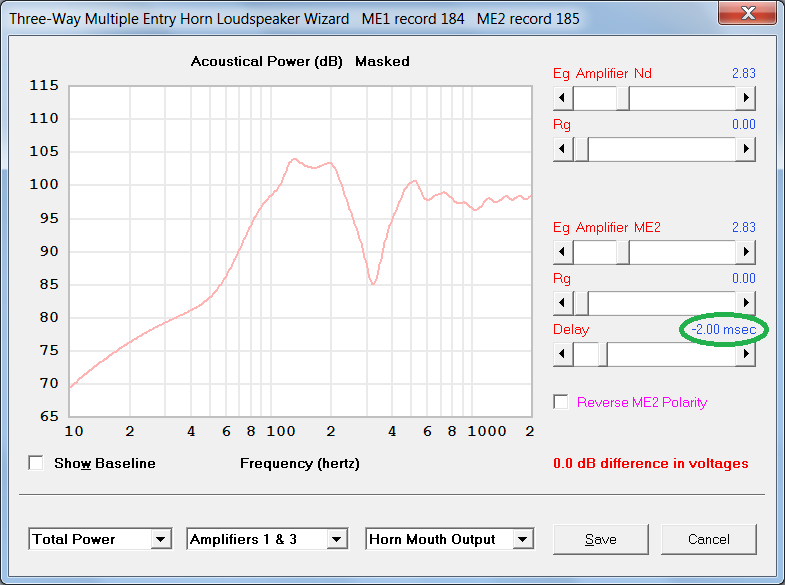Select the Eg Amplifier ME2 slider thumb
The image size is (785, 585).
click(623, 252)
